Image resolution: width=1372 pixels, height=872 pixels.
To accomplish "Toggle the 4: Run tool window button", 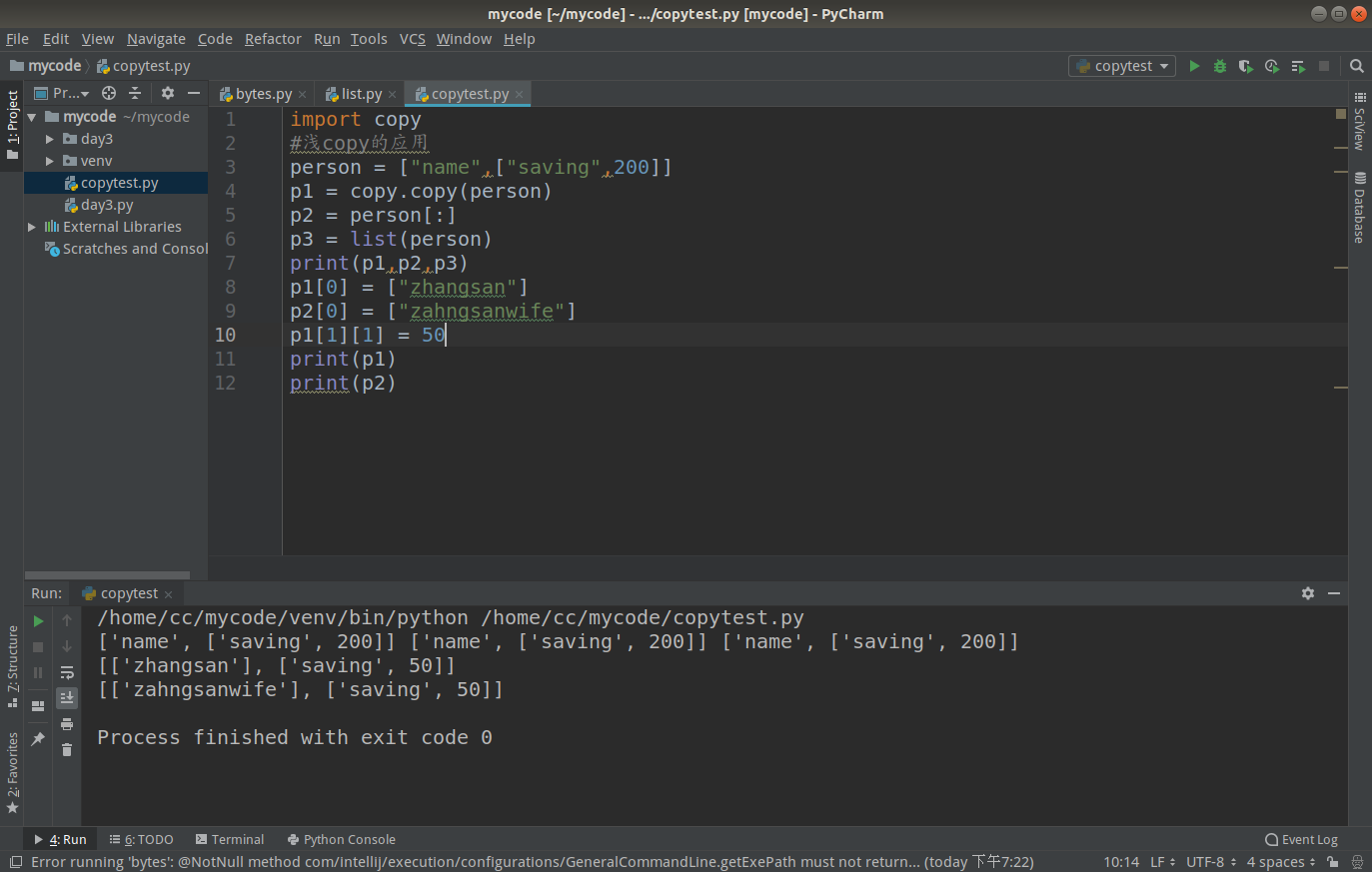I will coord(61,840).
